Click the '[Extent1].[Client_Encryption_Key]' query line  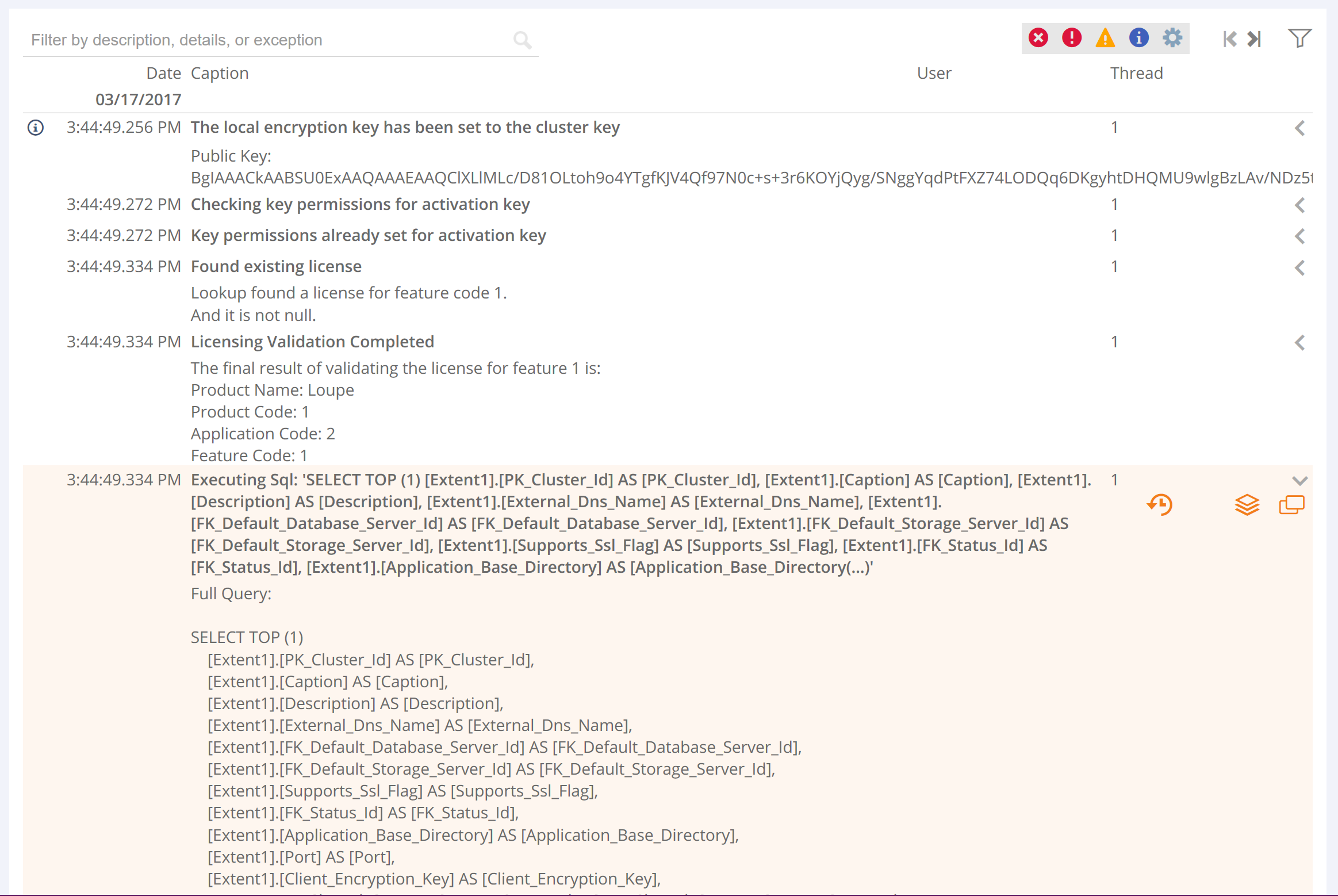coord(434,879)
